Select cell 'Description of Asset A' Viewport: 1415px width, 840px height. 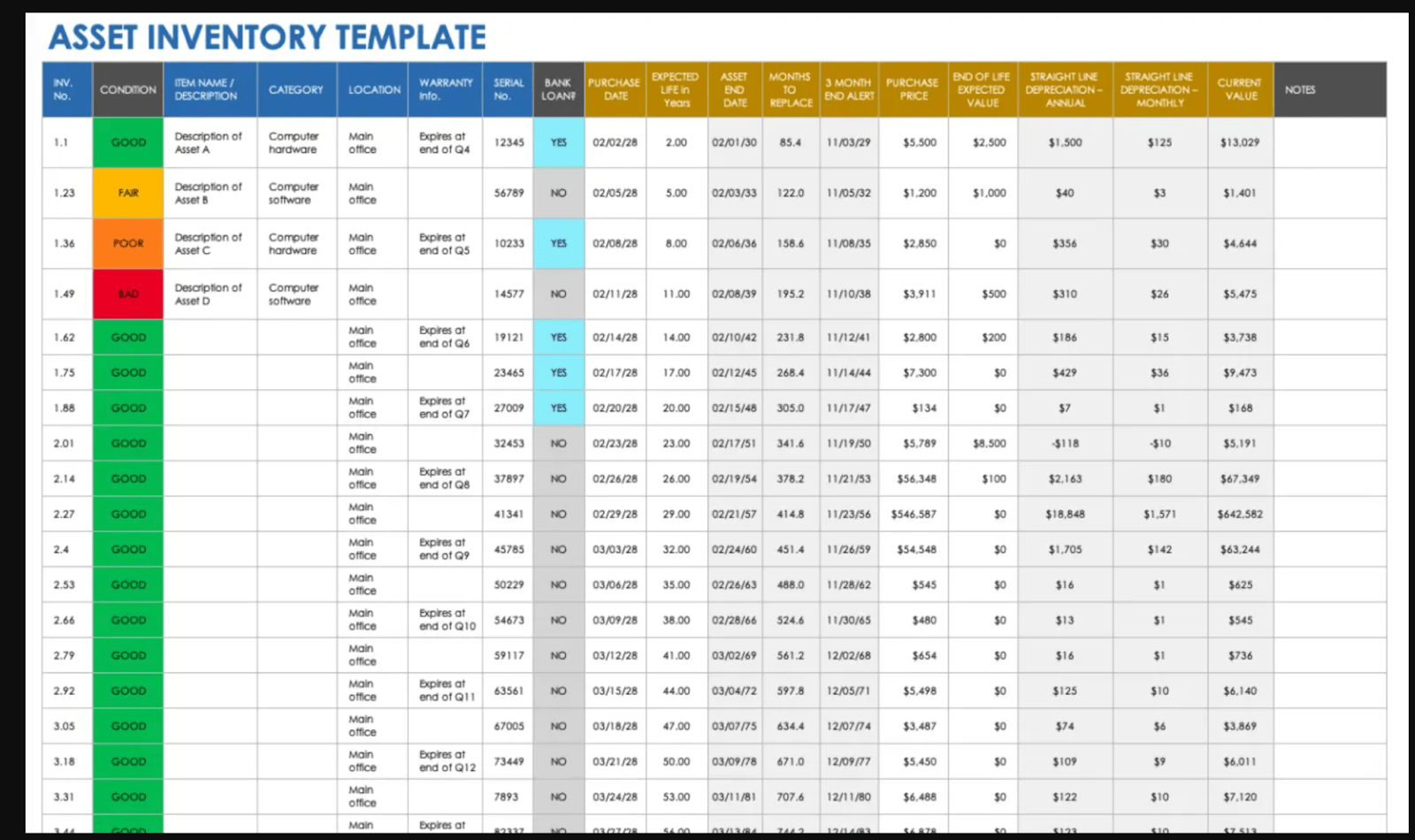(x=210, y=142)
